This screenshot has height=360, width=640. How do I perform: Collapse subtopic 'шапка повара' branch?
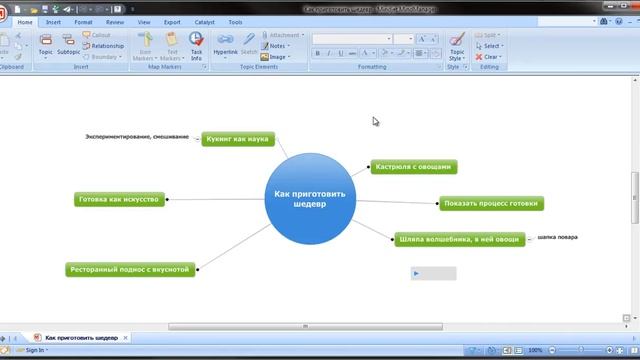click(529, 239)
